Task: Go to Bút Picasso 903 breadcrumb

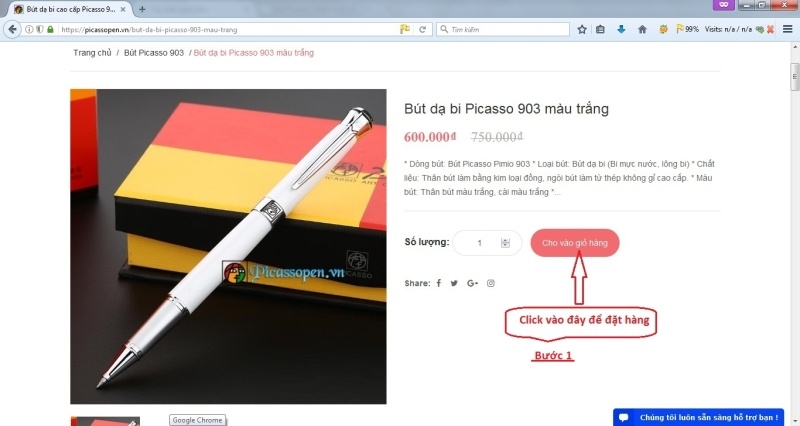Action: click(x=154, y=53)
